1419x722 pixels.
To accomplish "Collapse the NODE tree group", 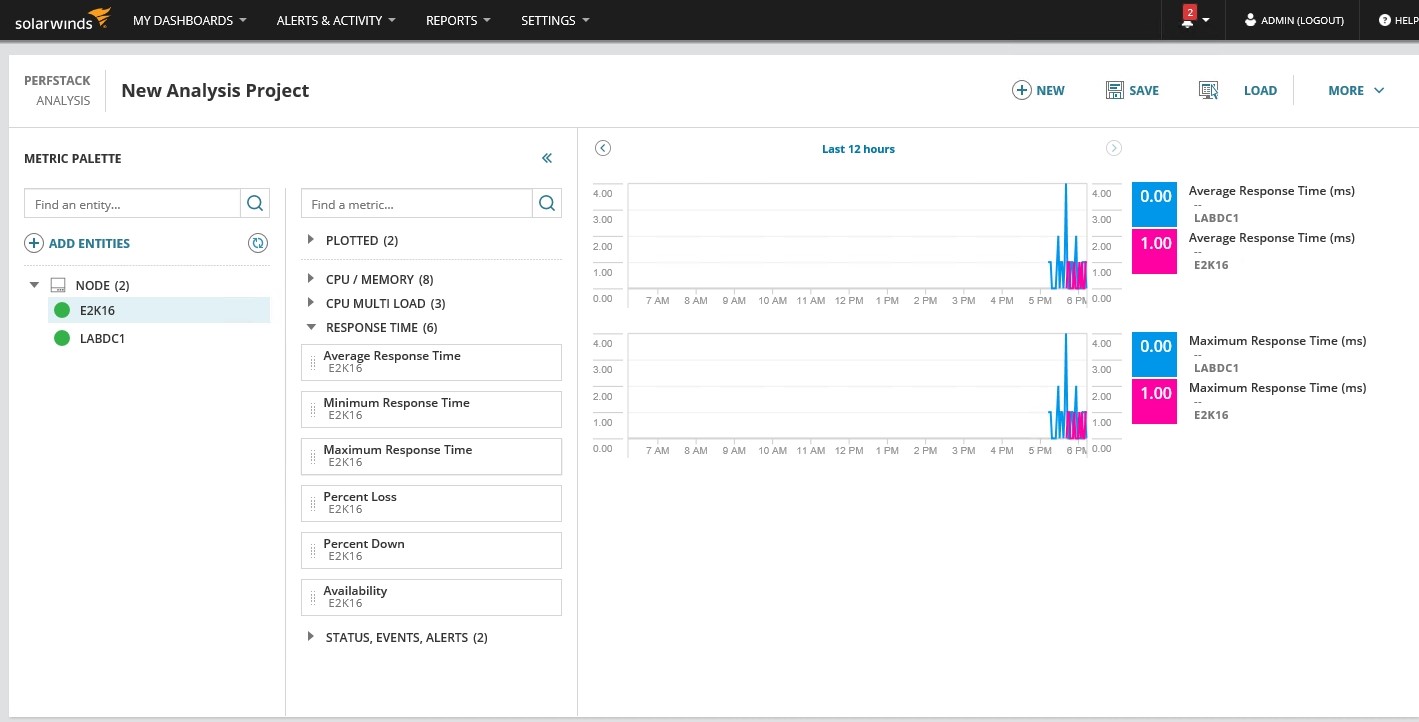I will [34, 285].
